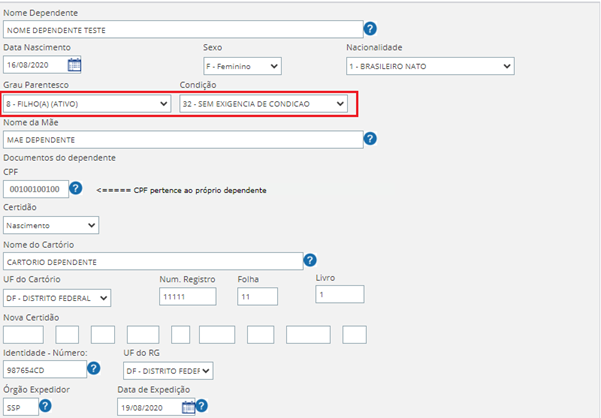Expand the Nacionalidade dropdown

click(429, 66)
